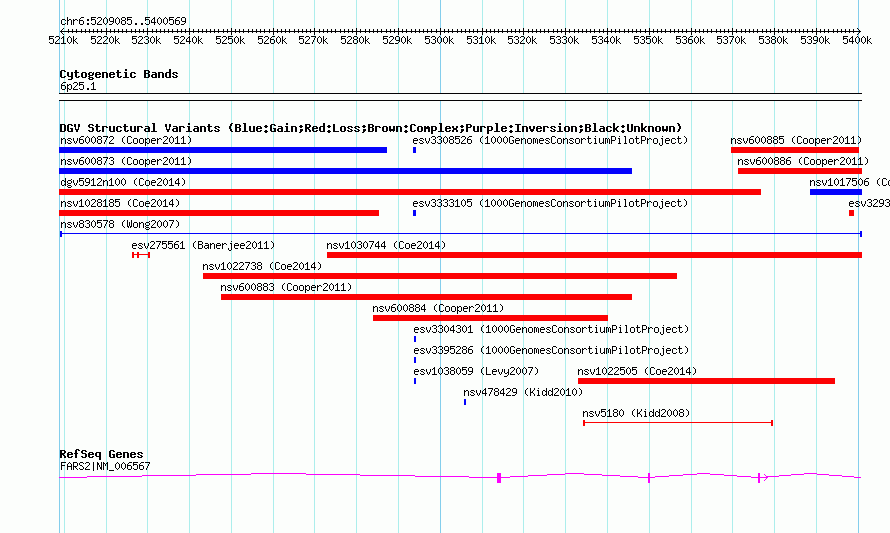890x533 pixels.
Task: Click the nsv1022738 (Coe2014) red bar
Action: [440, 276]
